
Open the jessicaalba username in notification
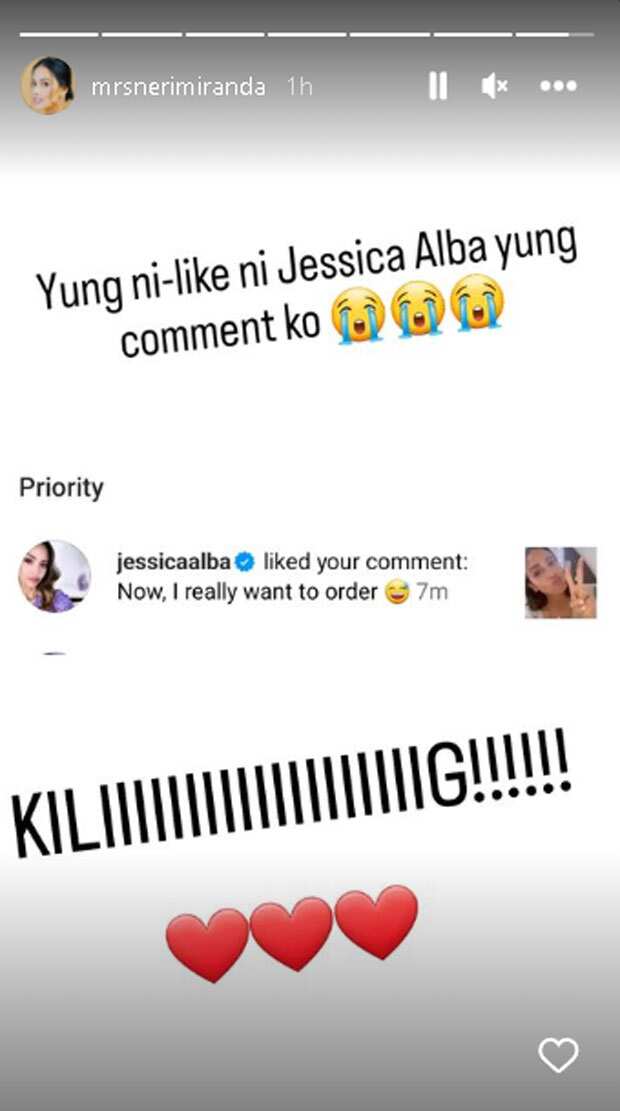coord(173,563)
